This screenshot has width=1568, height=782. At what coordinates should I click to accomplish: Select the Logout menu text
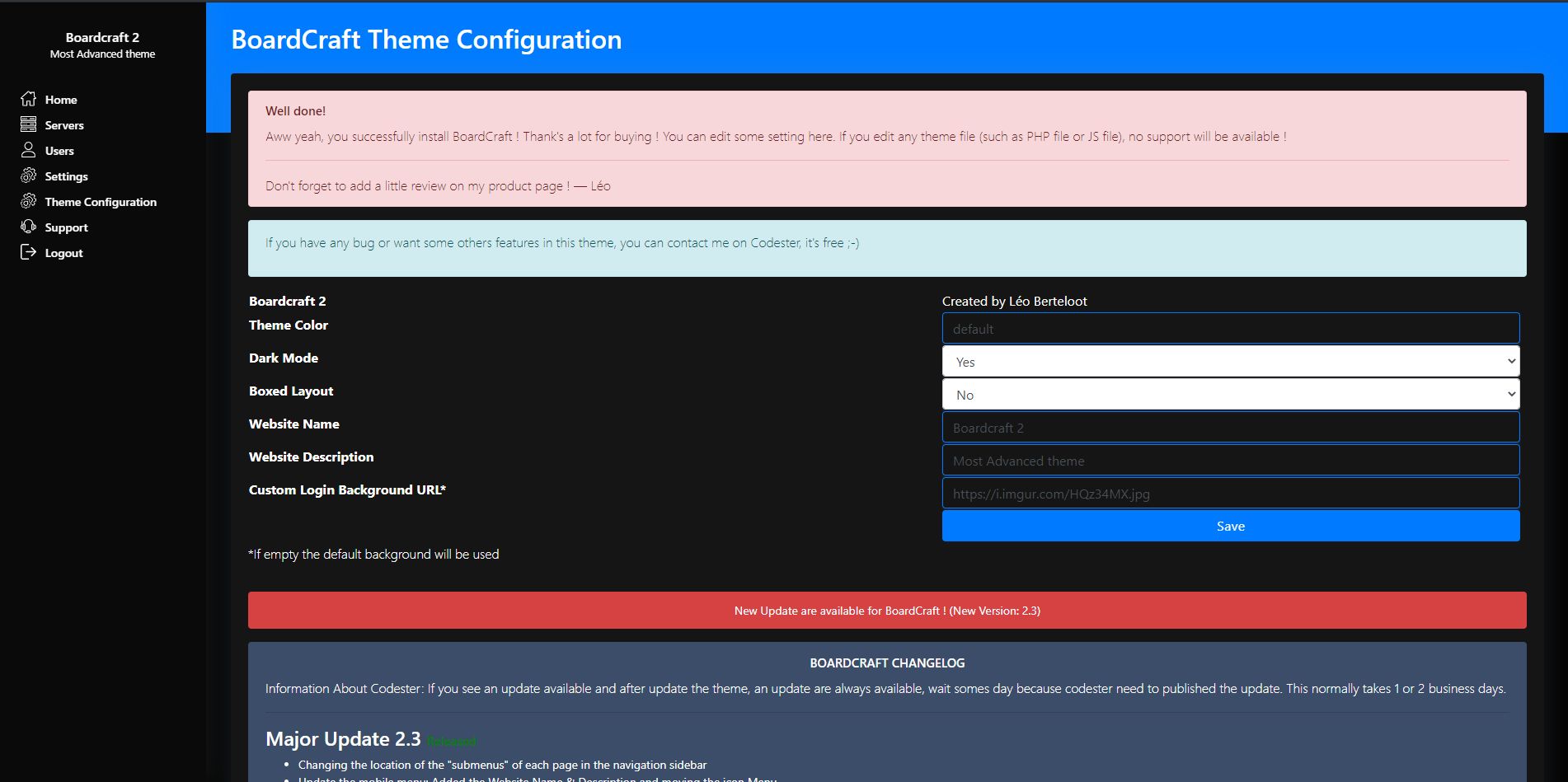pos(63,253)
